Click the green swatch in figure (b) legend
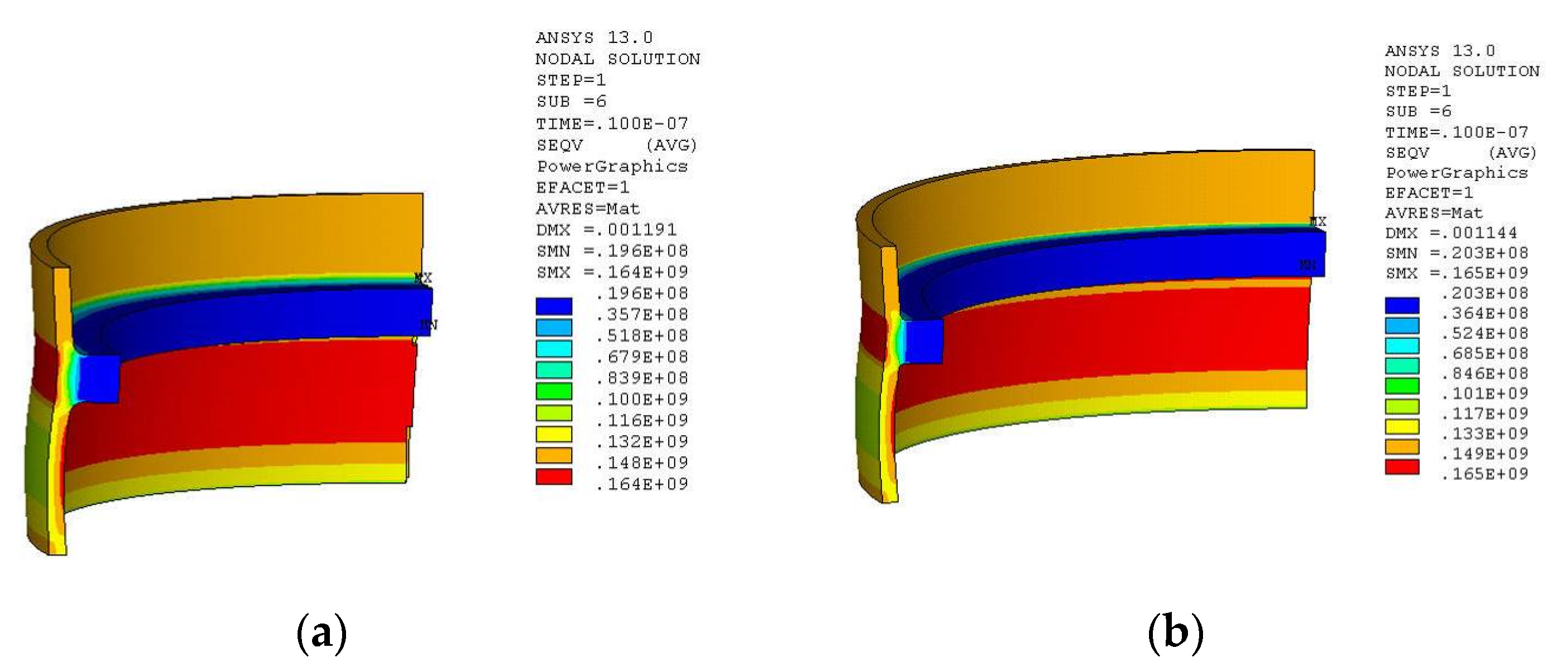The height and width of the screenshot is (672, 1568). [x=1402, y=386]
